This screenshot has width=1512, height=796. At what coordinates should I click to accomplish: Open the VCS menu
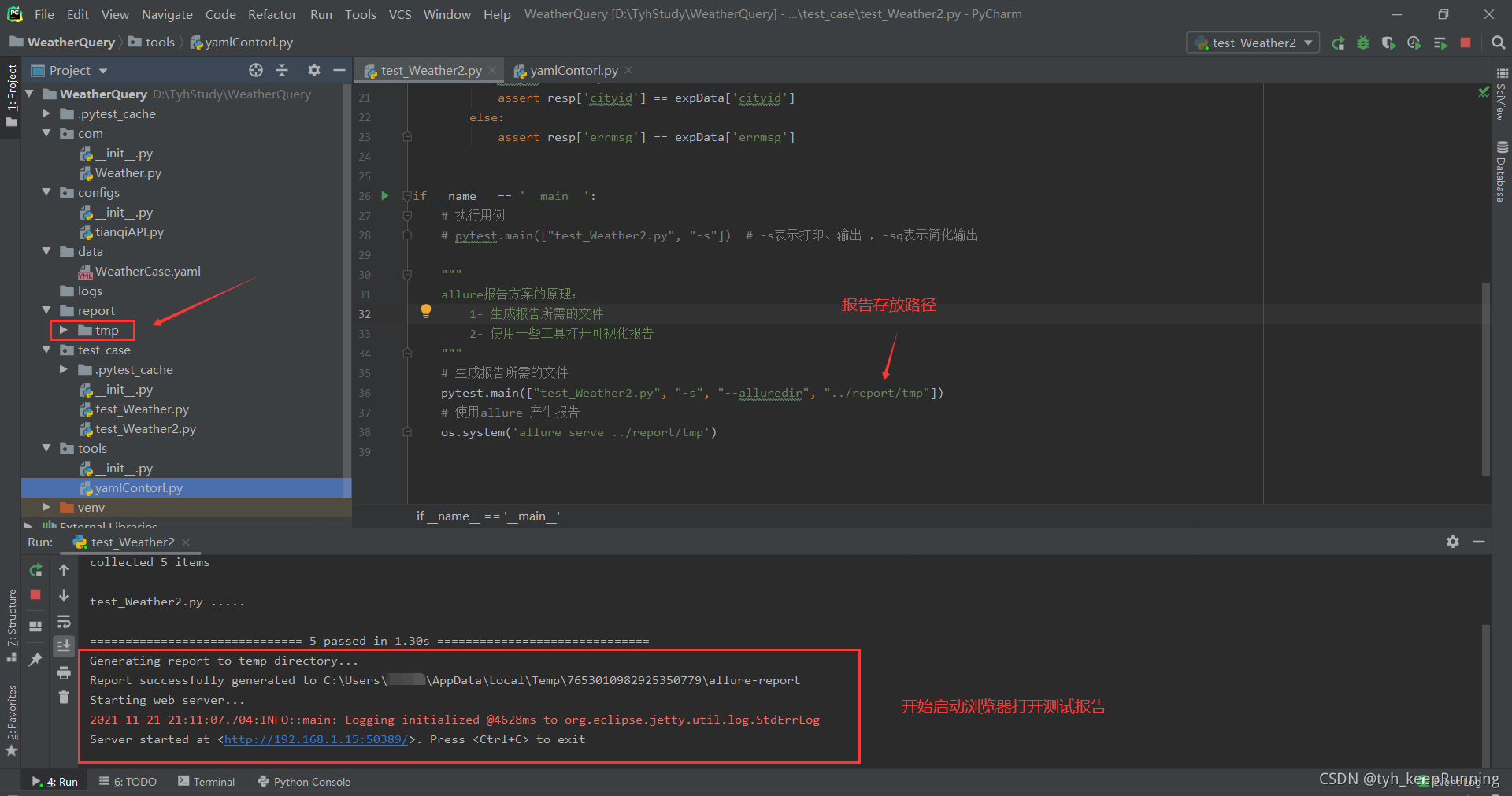(400, 14)
